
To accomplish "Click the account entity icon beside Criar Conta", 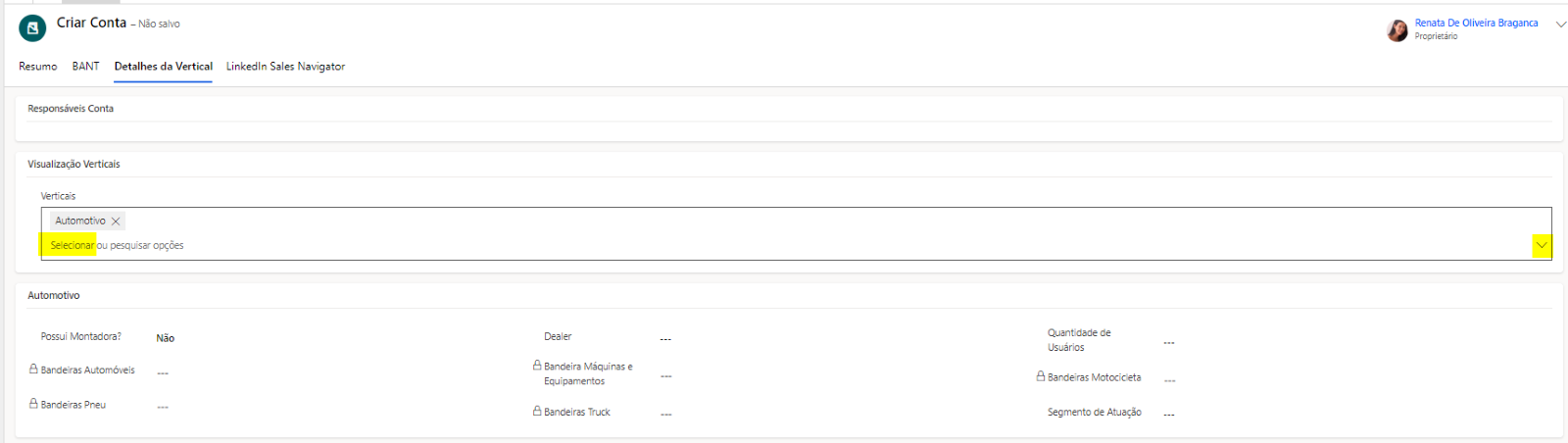I will 32,28.
